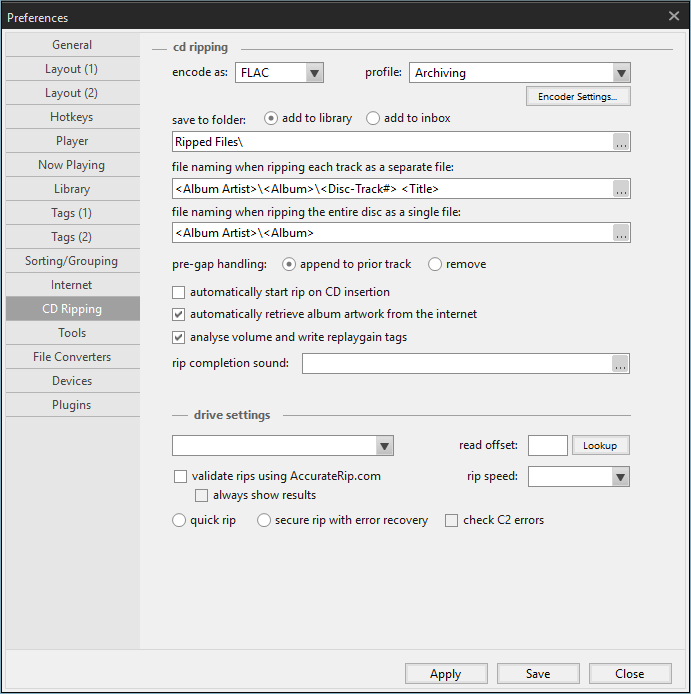Click into the read offset field
This screenshot has width=691, height=694.
pyautogui.click(x=548, y=446)
